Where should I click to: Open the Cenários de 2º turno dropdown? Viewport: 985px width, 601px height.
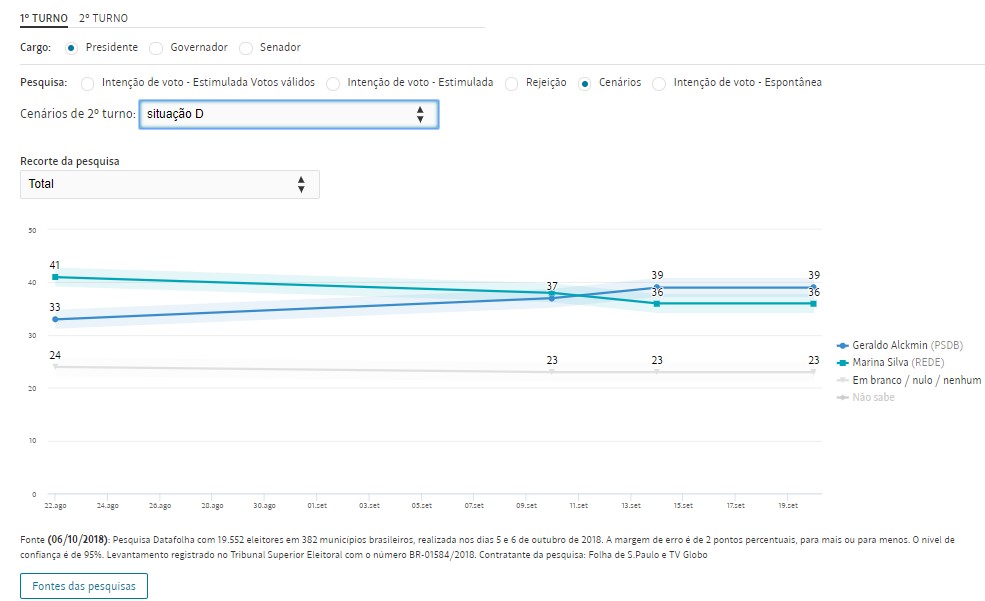pyautogui.click(x=288, y=114)
